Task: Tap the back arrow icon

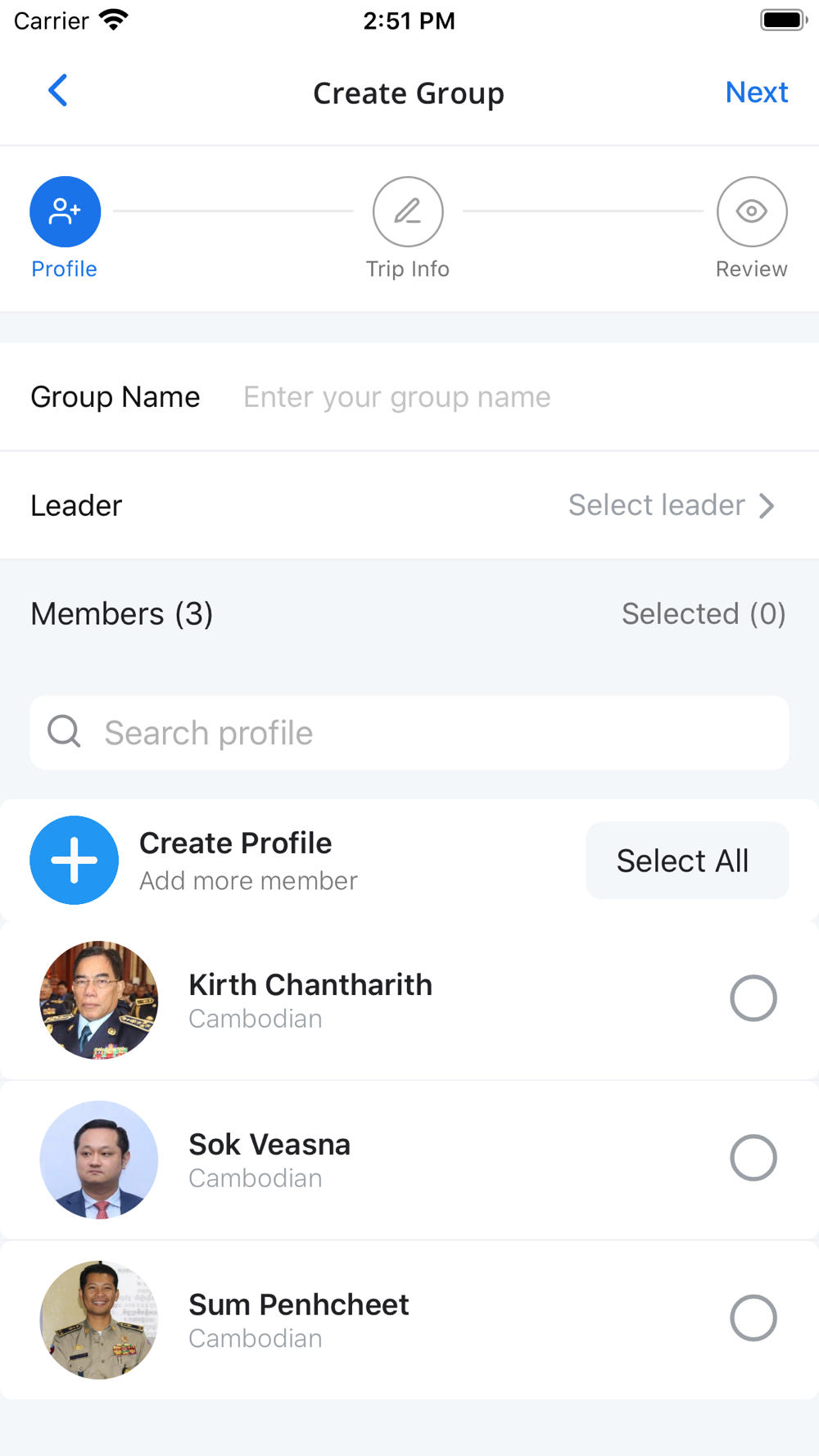Action: coord(57,91)
